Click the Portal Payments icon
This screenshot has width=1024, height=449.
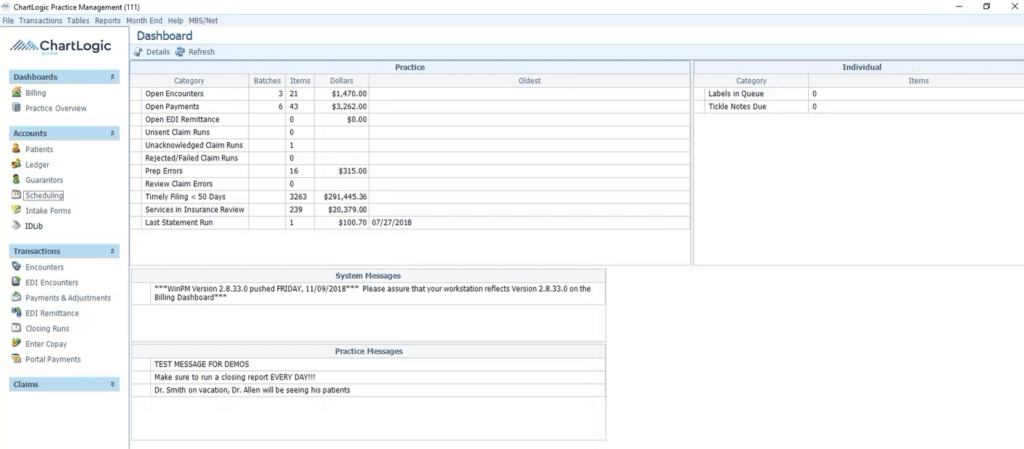16,359
